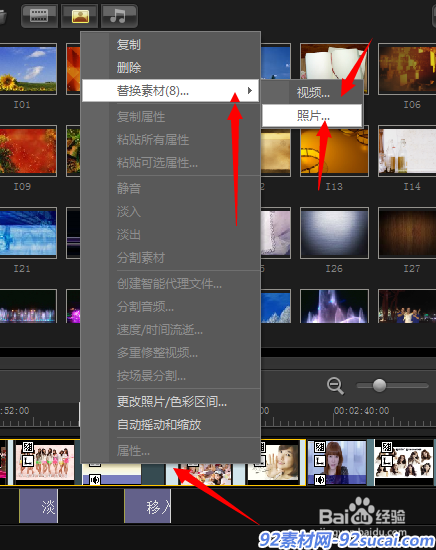Toggle the video media filter button

39,16
